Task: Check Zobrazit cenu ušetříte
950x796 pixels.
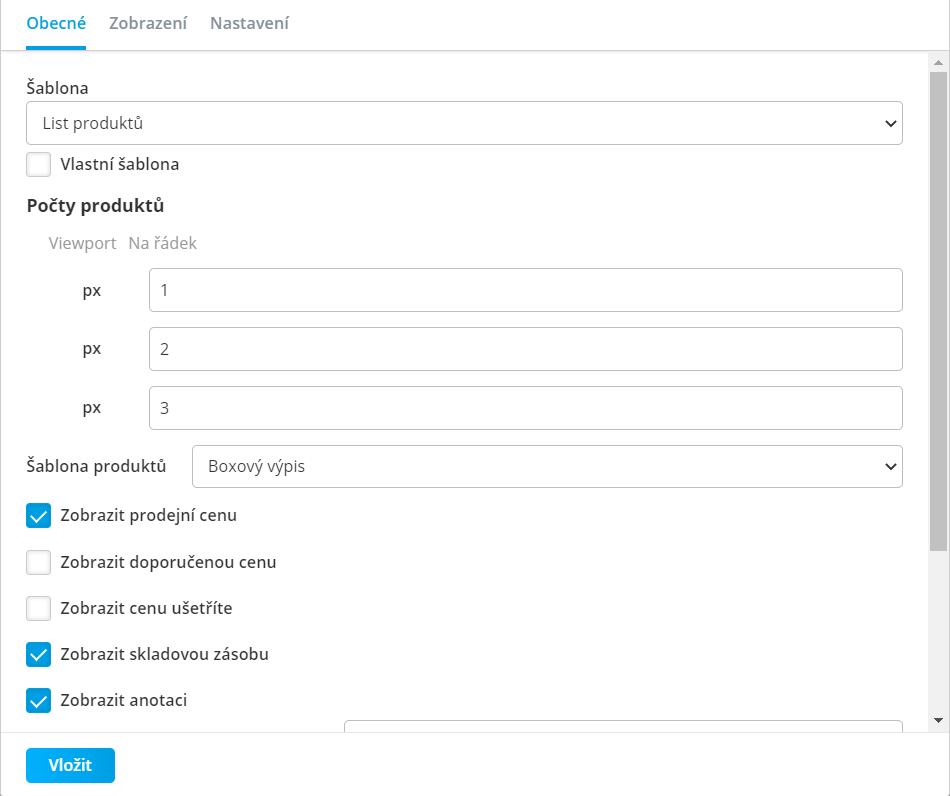Action: [38, 608]
